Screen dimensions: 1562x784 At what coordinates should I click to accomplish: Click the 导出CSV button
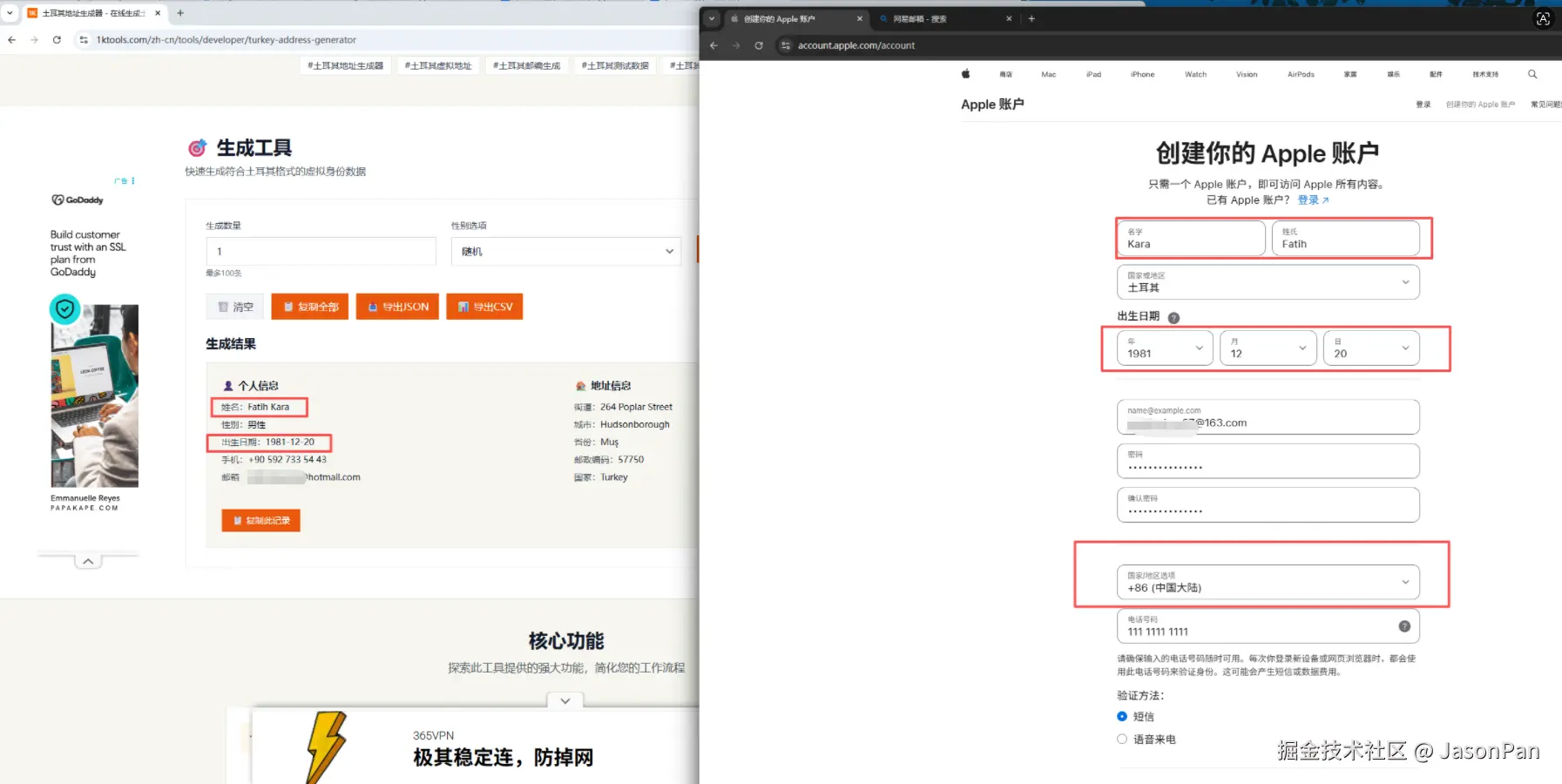[484, 307]
